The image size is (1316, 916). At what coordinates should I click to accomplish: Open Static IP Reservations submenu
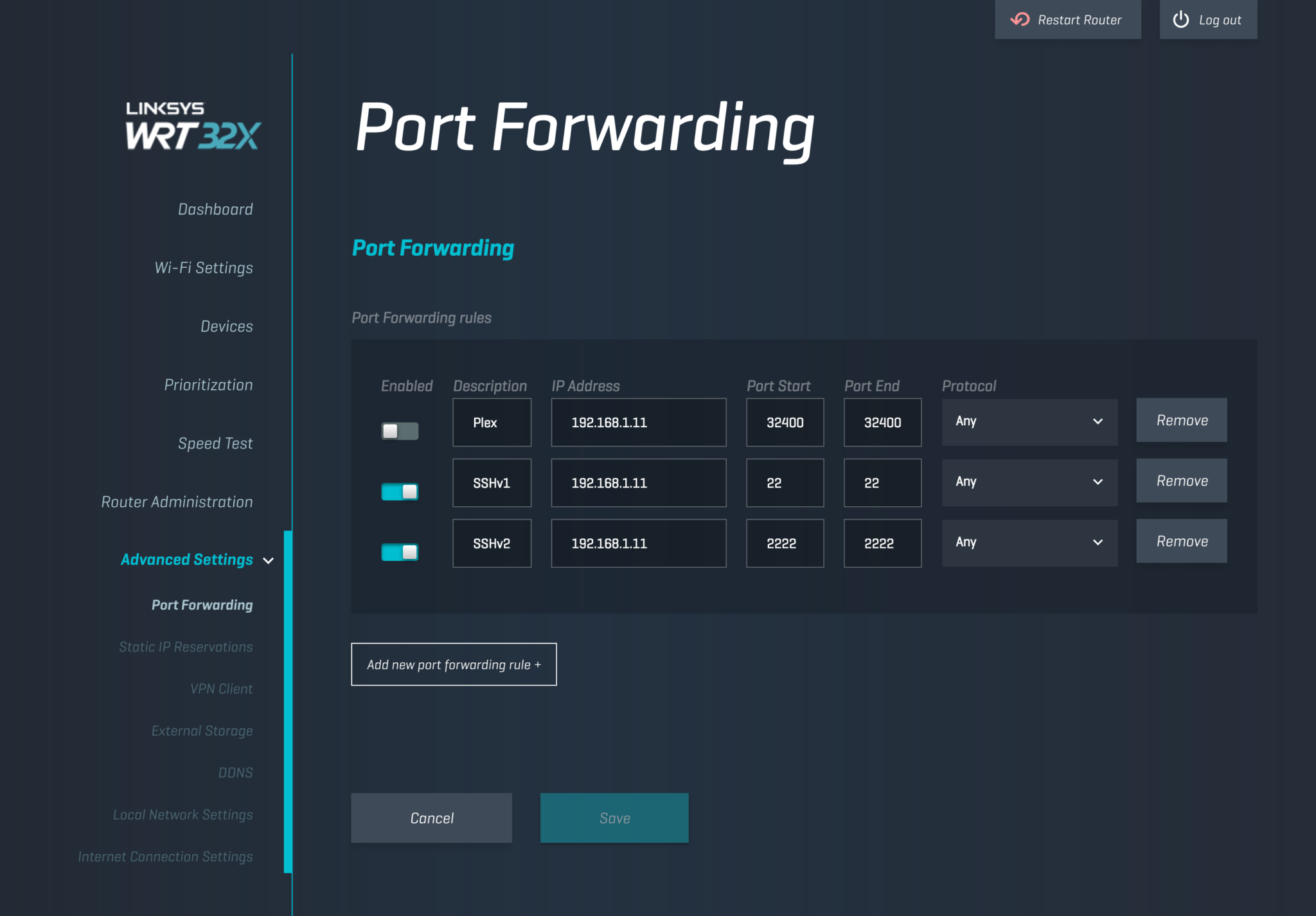186,647
